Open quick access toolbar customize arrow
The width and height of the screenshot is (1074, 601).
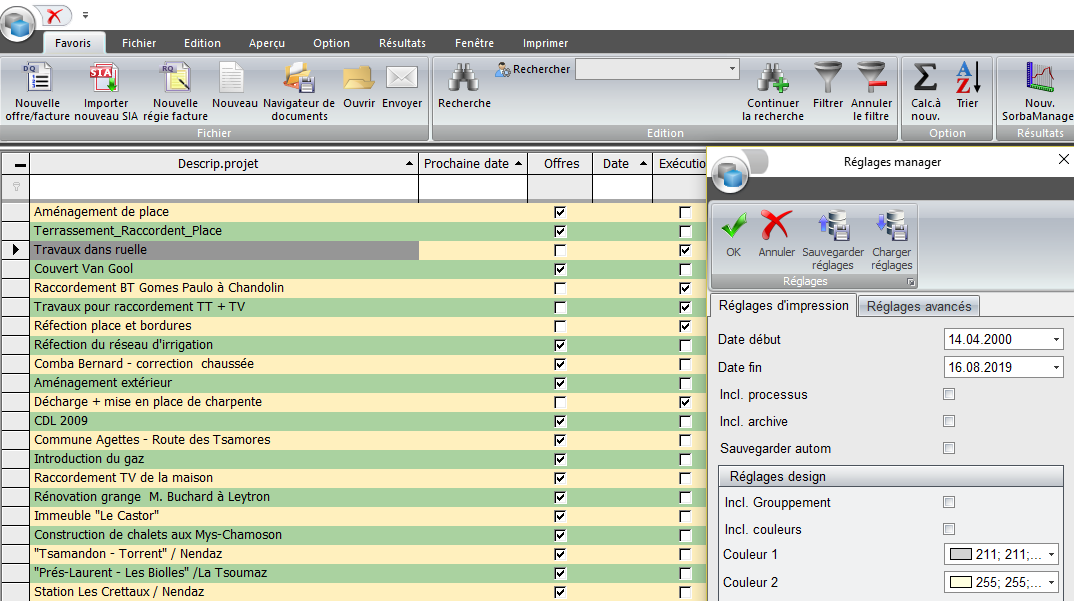click(x=86, y=15)
